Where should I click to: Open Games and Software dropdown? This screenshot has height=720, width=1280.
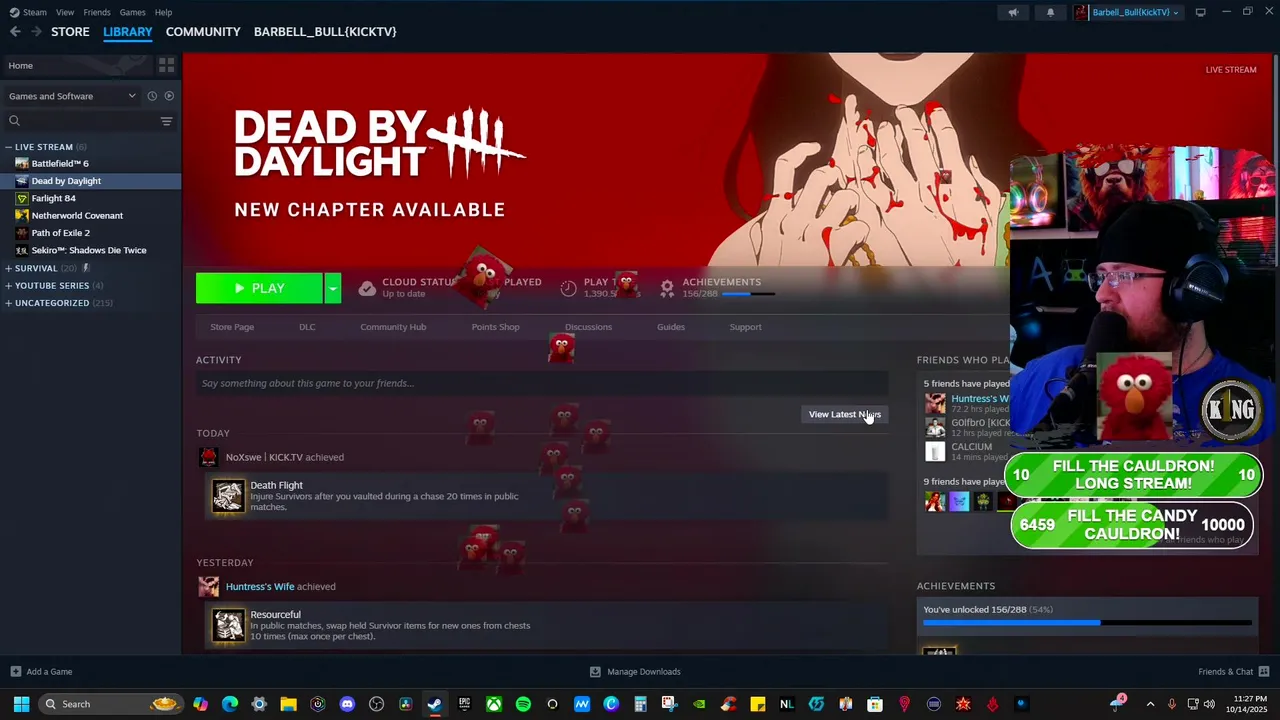72,96
